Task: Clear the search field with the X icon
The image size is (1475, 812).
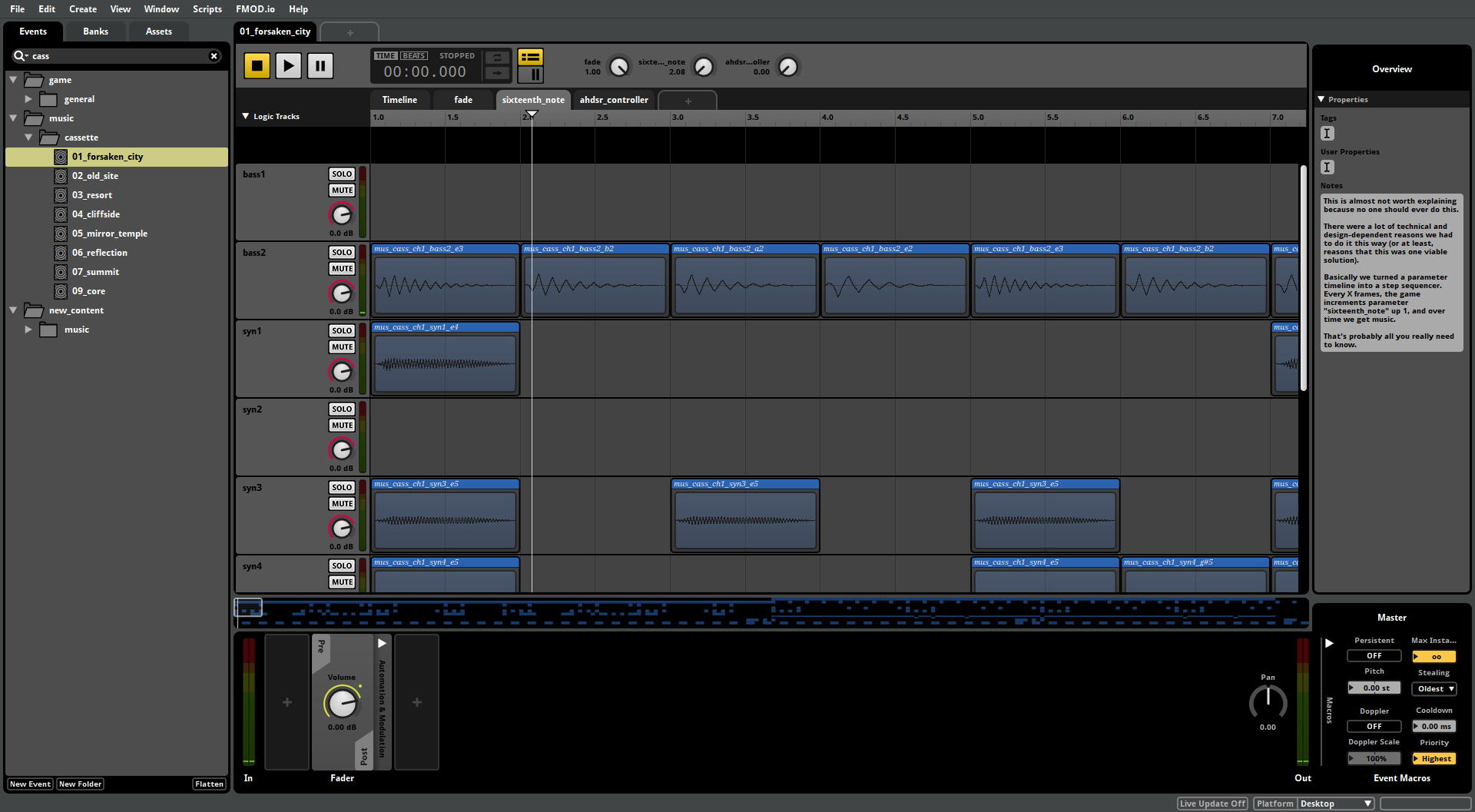Action: coord(214,56)
